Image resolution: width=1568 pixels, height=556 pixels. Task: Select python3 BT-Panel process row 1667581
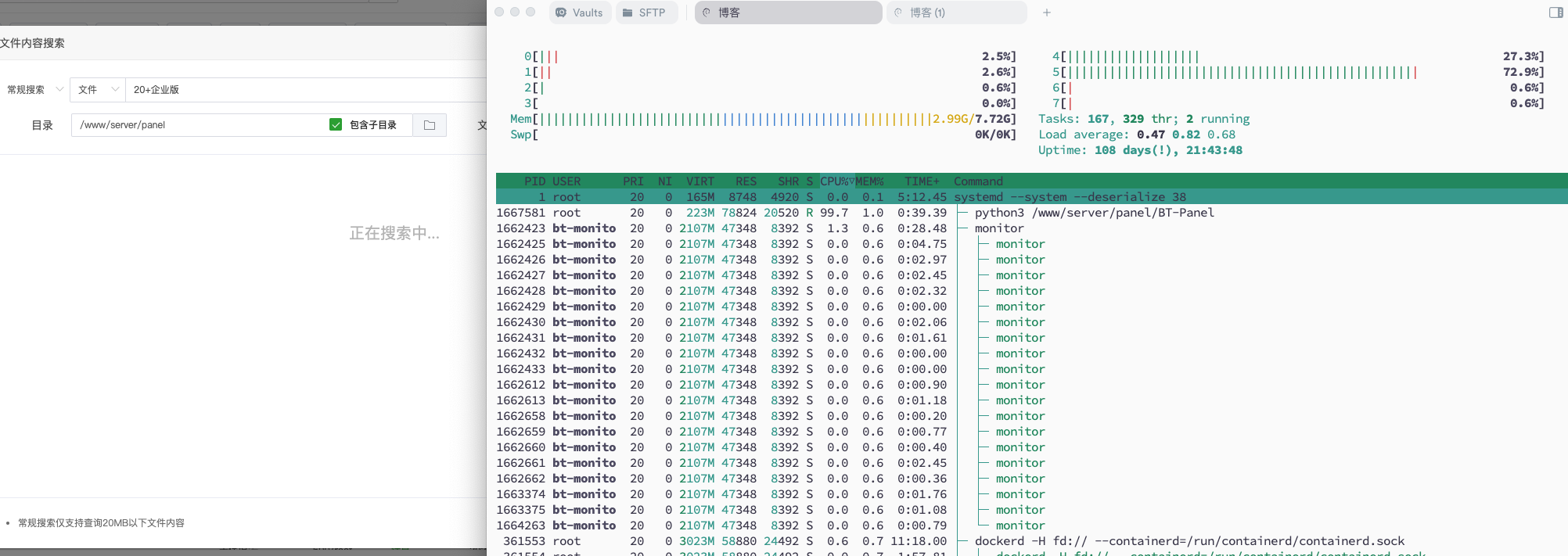coord(1031,213)
